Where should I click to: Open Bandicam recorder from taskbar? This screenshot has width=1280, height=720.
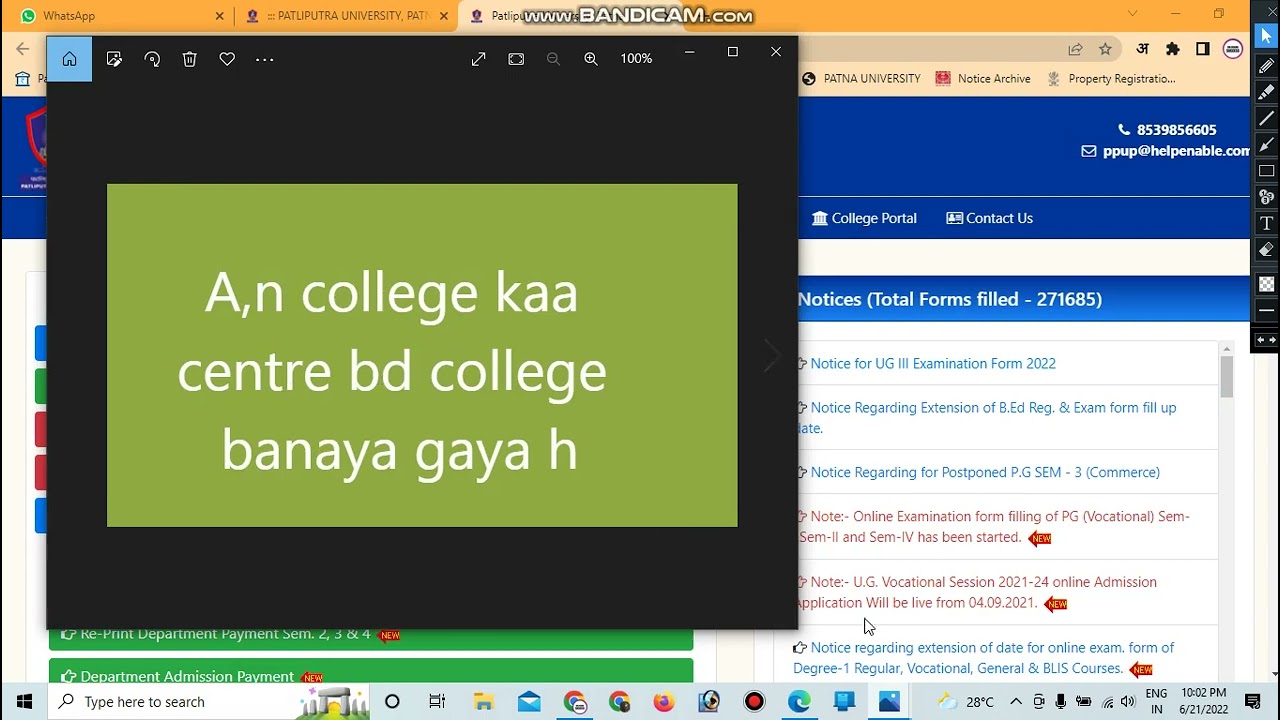coord(755,702)
